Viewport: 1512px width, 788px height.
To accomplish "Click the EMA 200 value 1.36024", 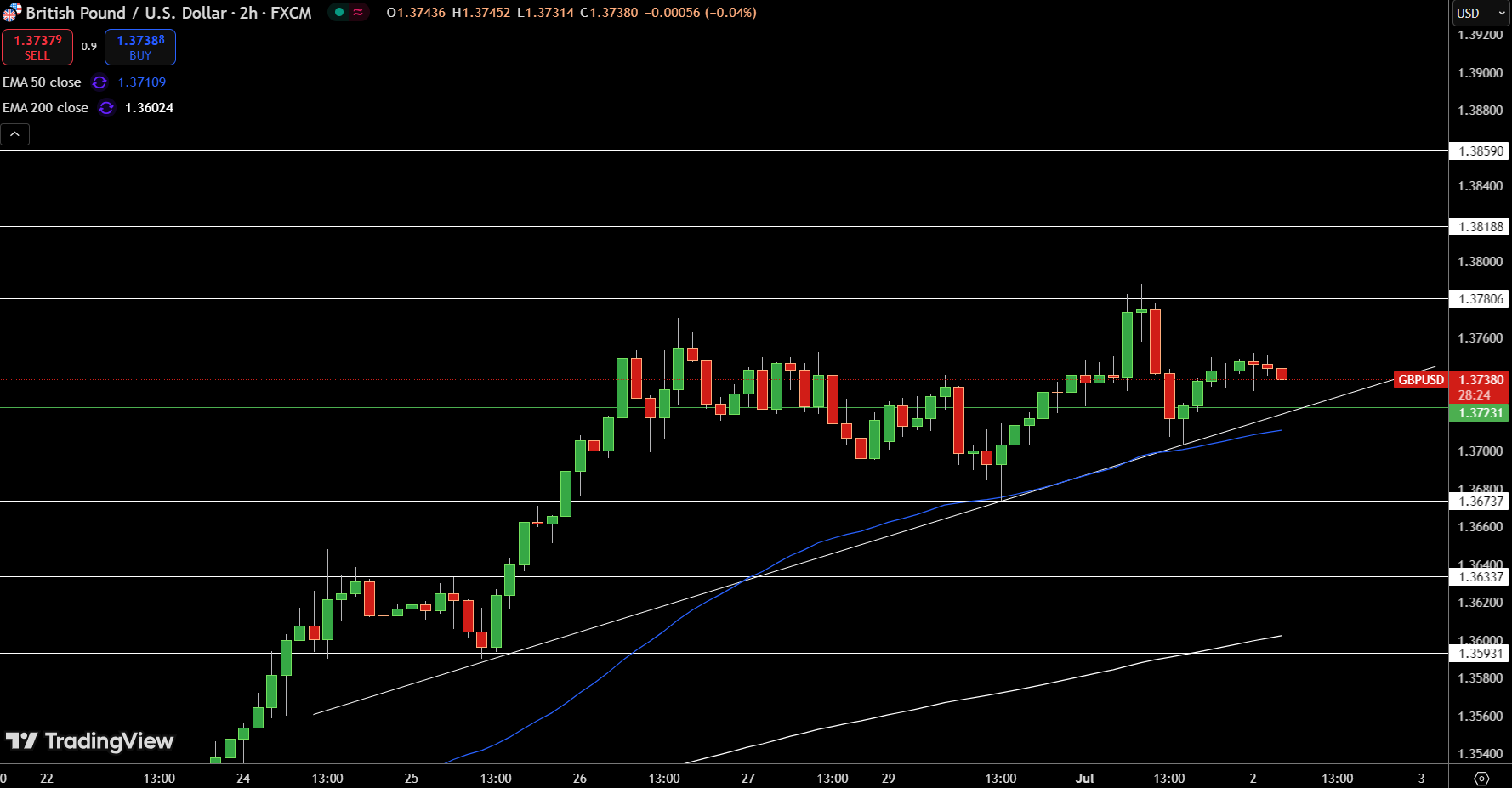I will 149,108.
